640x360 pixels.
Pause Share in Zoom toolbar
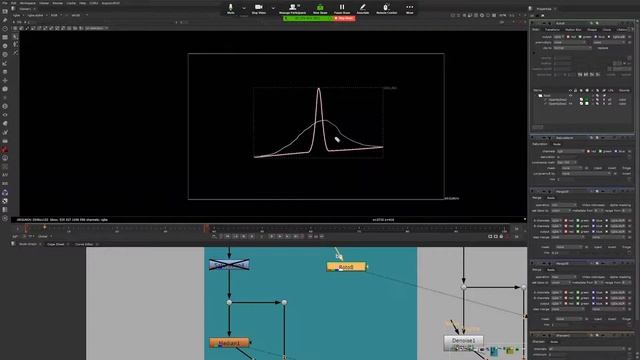(x=342, y=9)
